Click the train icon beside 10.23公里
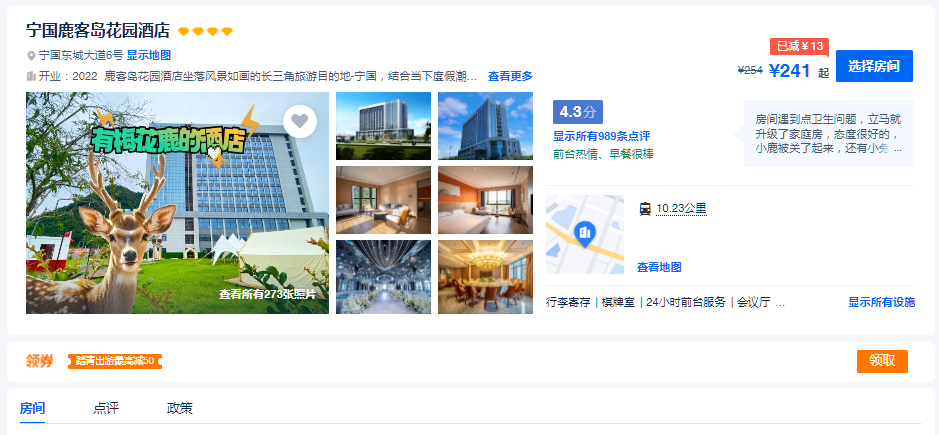Image resolution: width=939 pixels, height=435 pixels. [x=645, y=209]
